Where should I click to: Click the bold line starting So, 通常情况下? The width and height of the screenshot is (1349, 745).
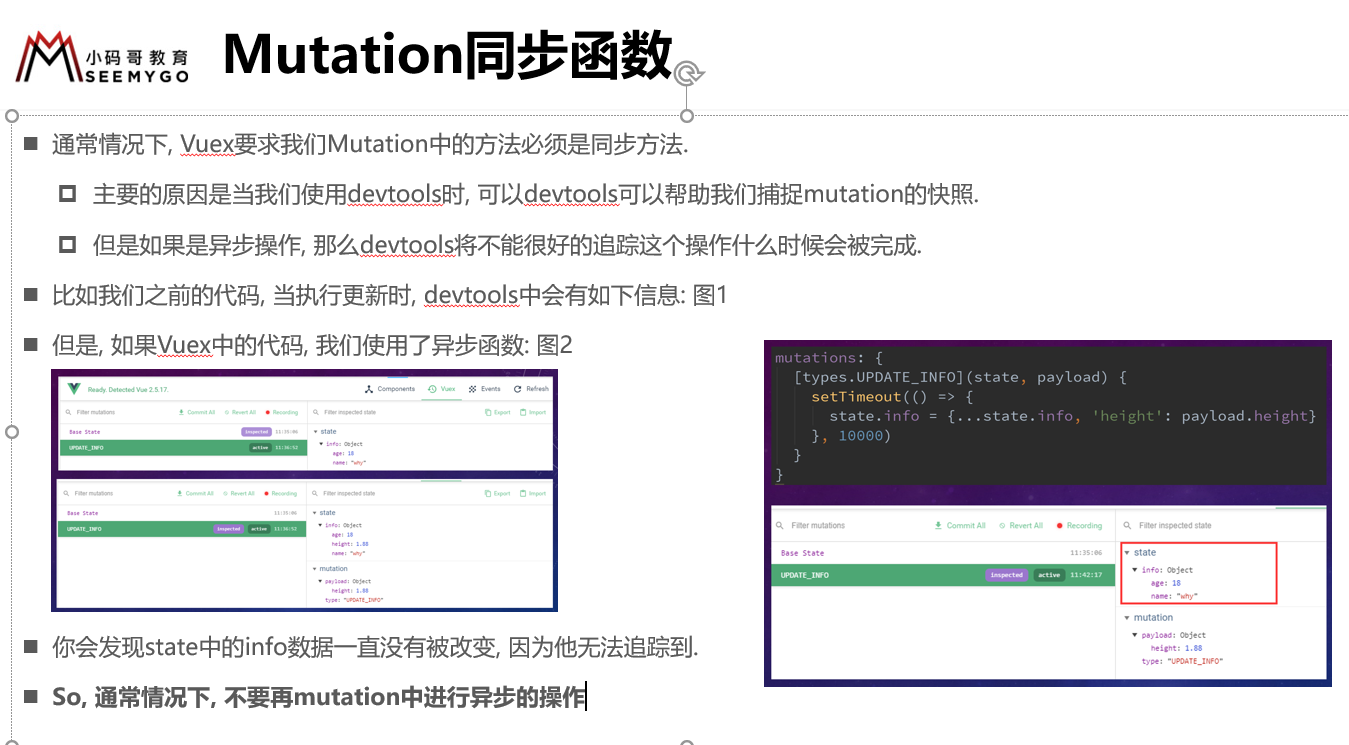(x=319, y=697)
